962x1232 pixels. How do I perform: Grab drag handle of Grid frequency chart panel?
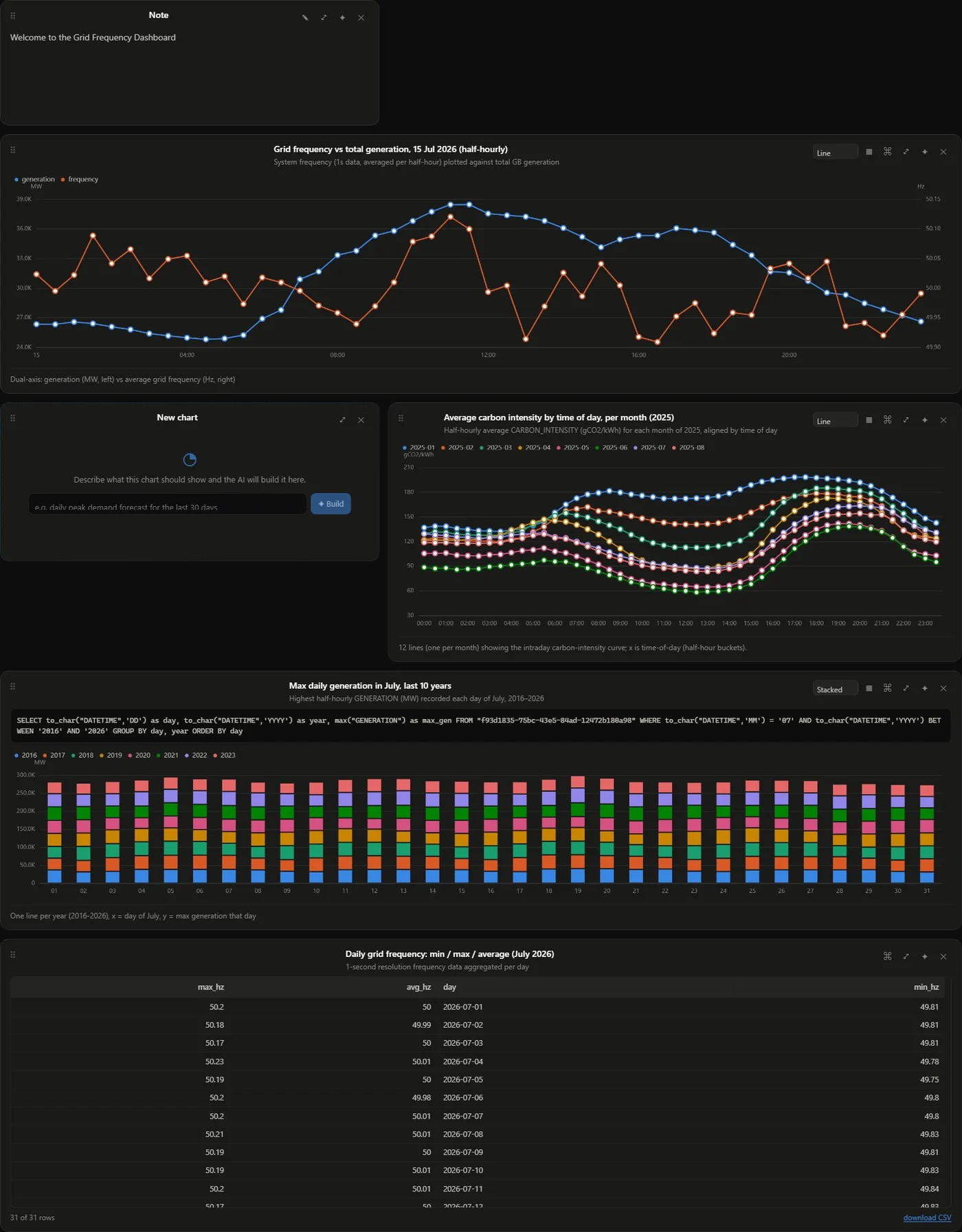coord(12,150)
